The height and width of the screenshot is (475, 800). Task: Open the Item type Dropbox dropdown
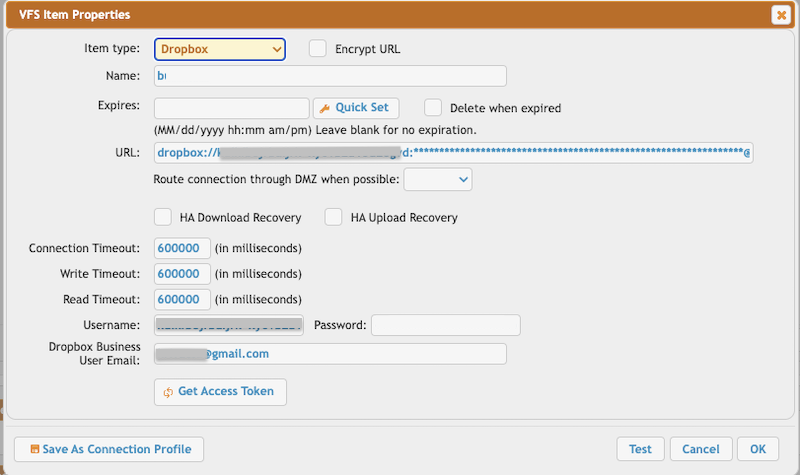point(219,49)
